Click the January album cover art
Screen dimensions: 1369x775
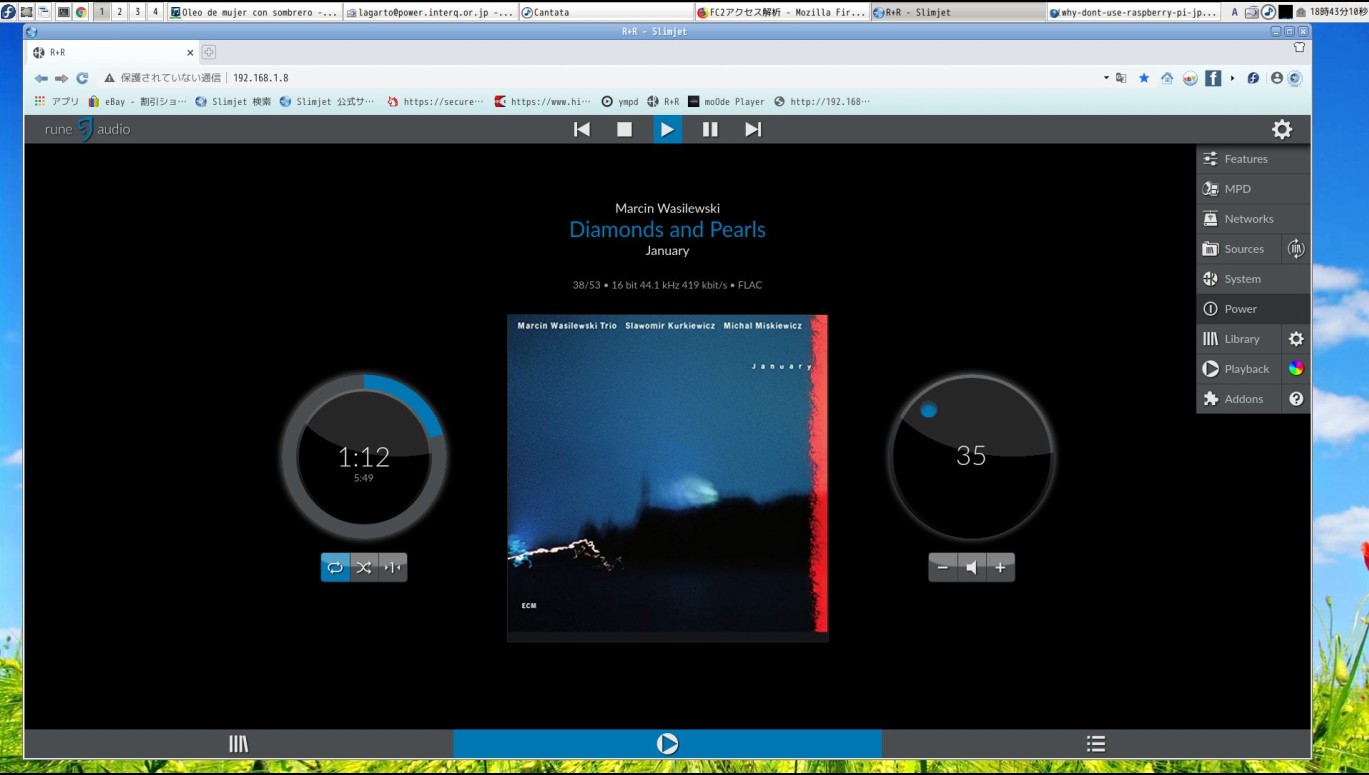point(667,475)
